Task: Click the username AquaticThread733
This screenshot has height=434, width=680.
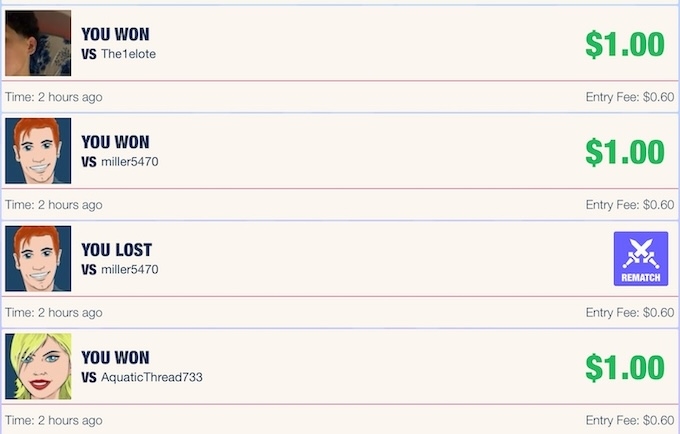Action: click(x=152, y=377)
